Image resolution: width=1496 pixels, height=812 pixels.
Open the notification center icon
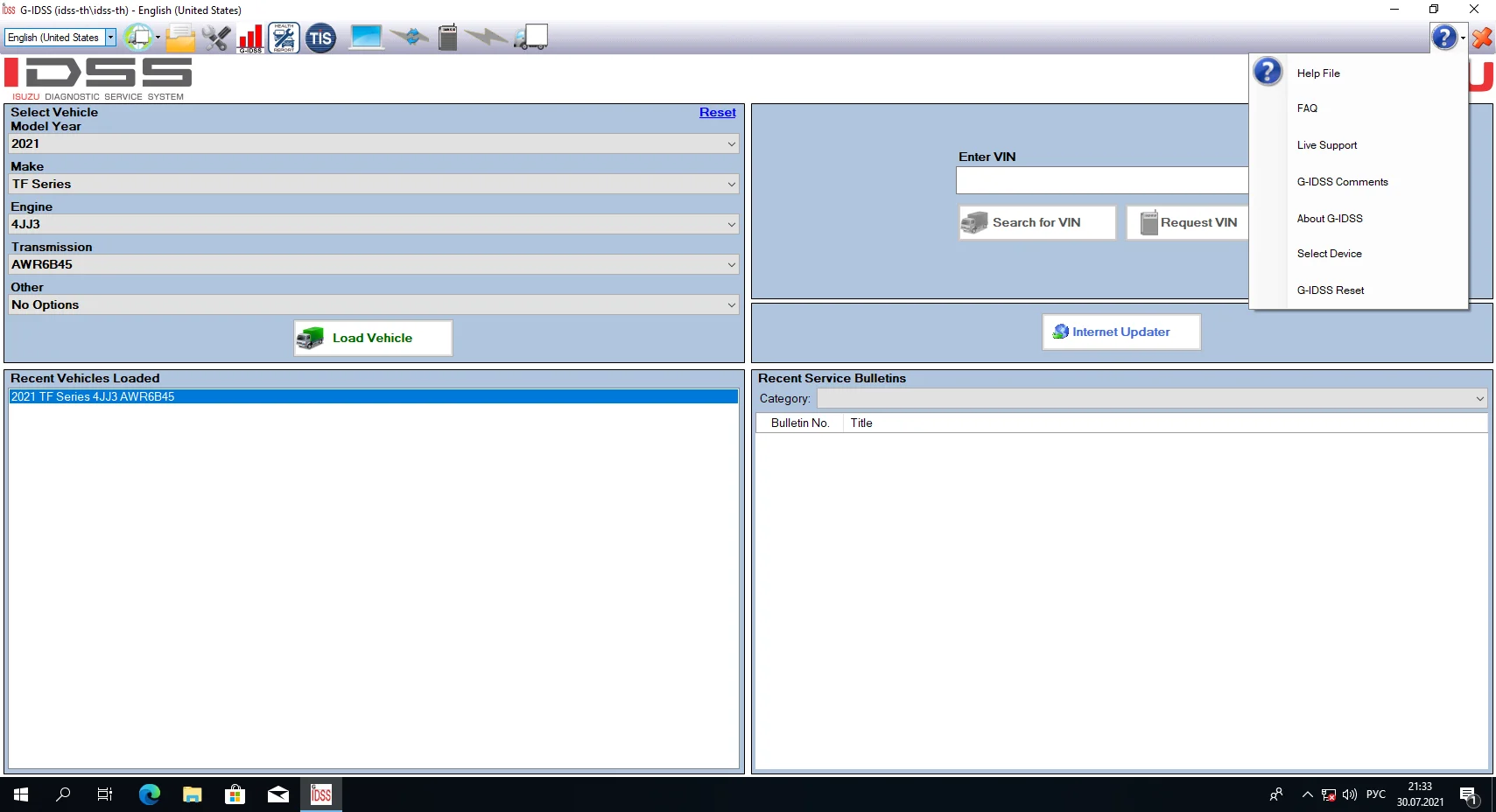1469,795
